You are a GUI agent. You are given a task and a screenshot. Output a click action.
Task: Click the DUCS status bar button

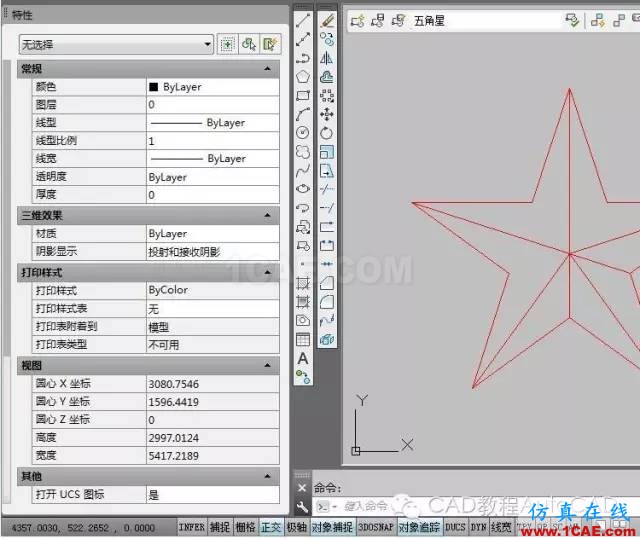(x=455, y=527)
